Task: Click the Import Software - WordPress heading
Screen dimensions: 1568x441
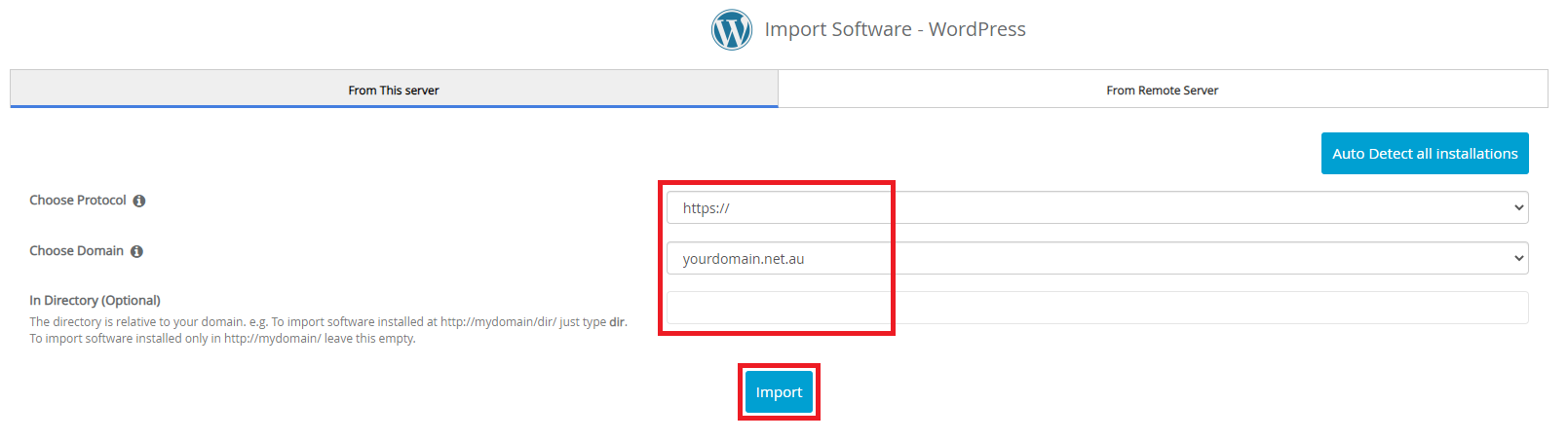Action: (x=895, y=29)
